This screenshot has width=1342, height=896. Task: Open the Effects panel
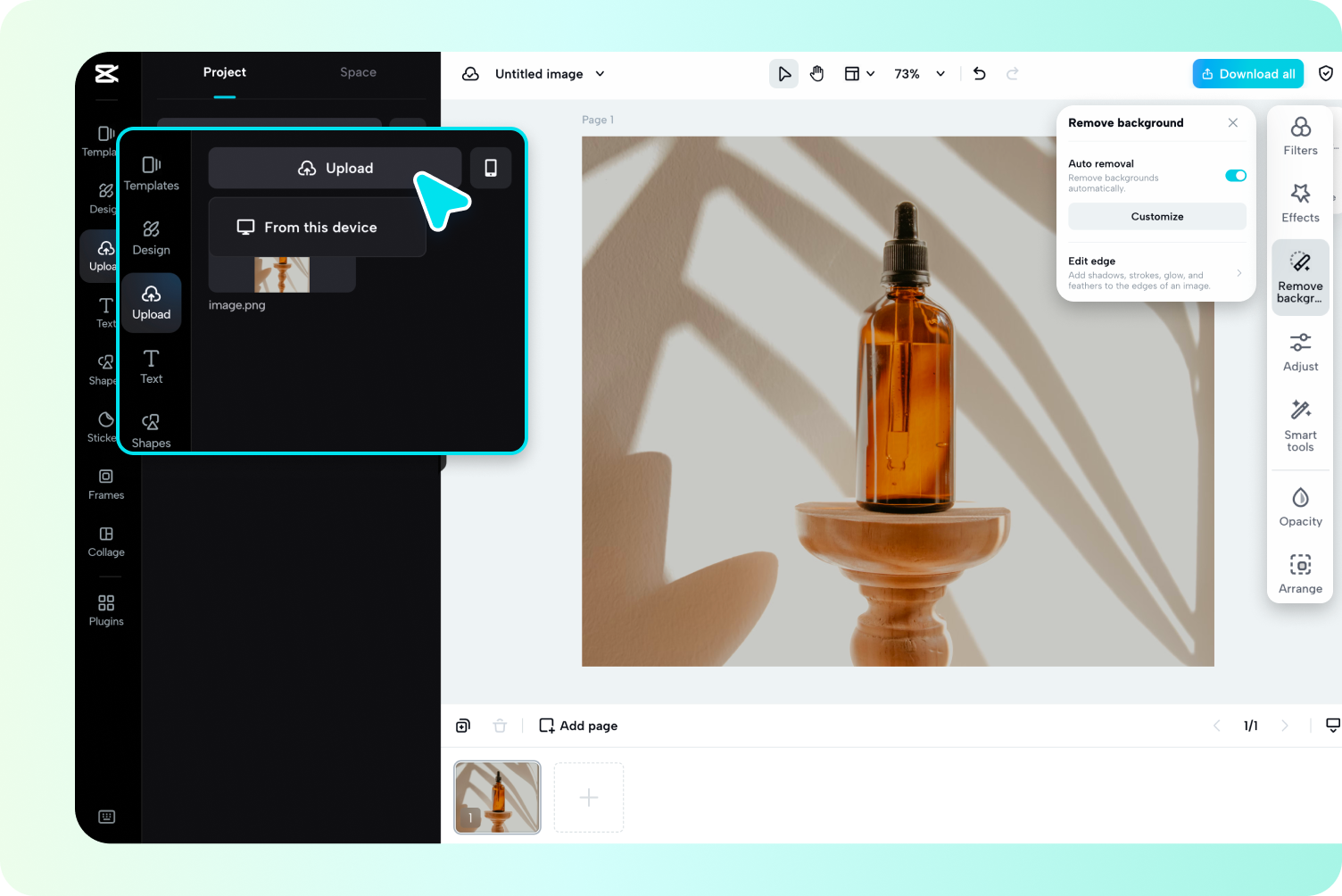[x=1300, y=203]
